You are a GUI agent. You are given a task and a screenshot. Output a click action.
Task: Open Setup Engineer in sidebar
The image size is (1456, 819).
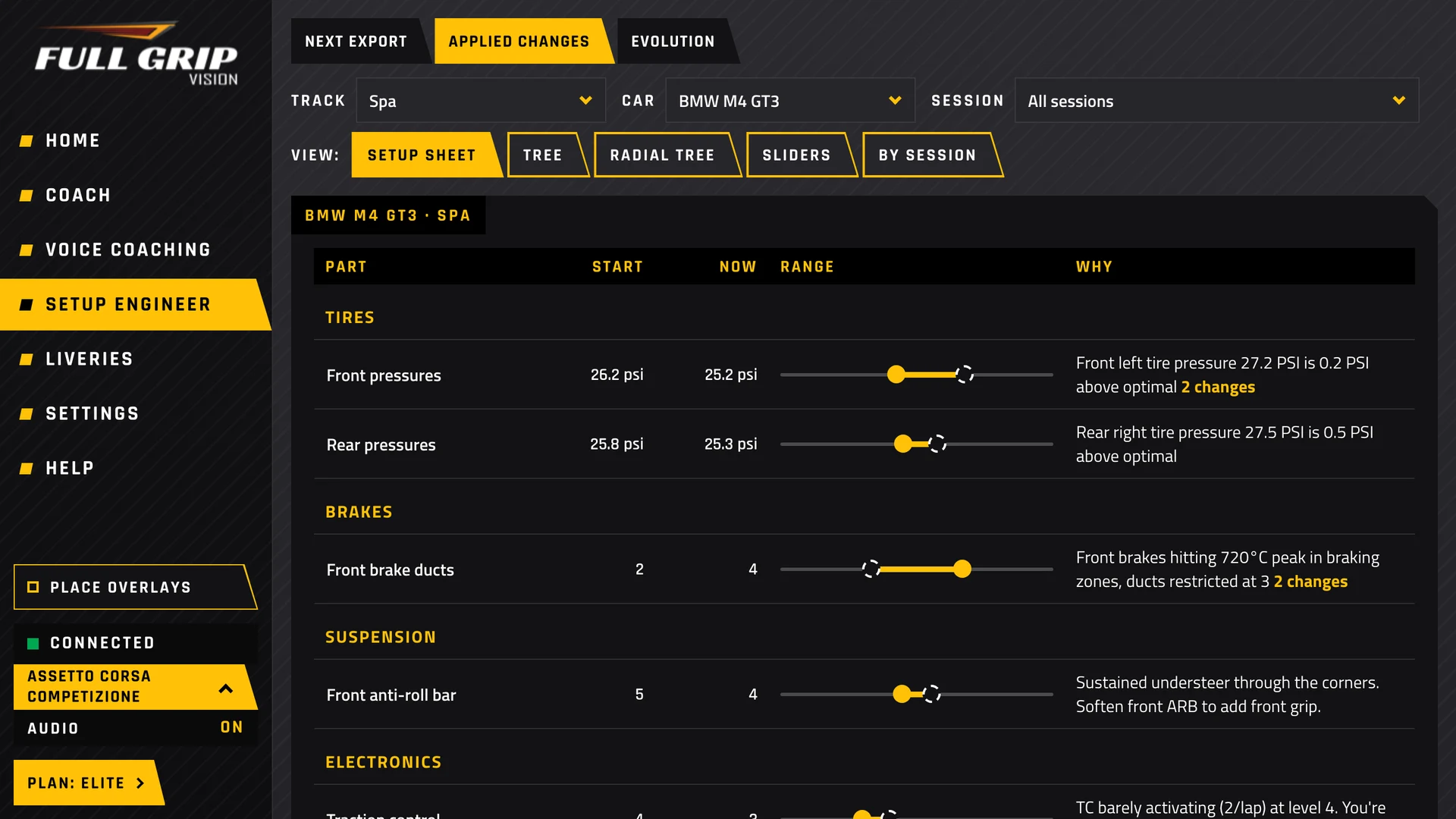click(x=135, y=305)
